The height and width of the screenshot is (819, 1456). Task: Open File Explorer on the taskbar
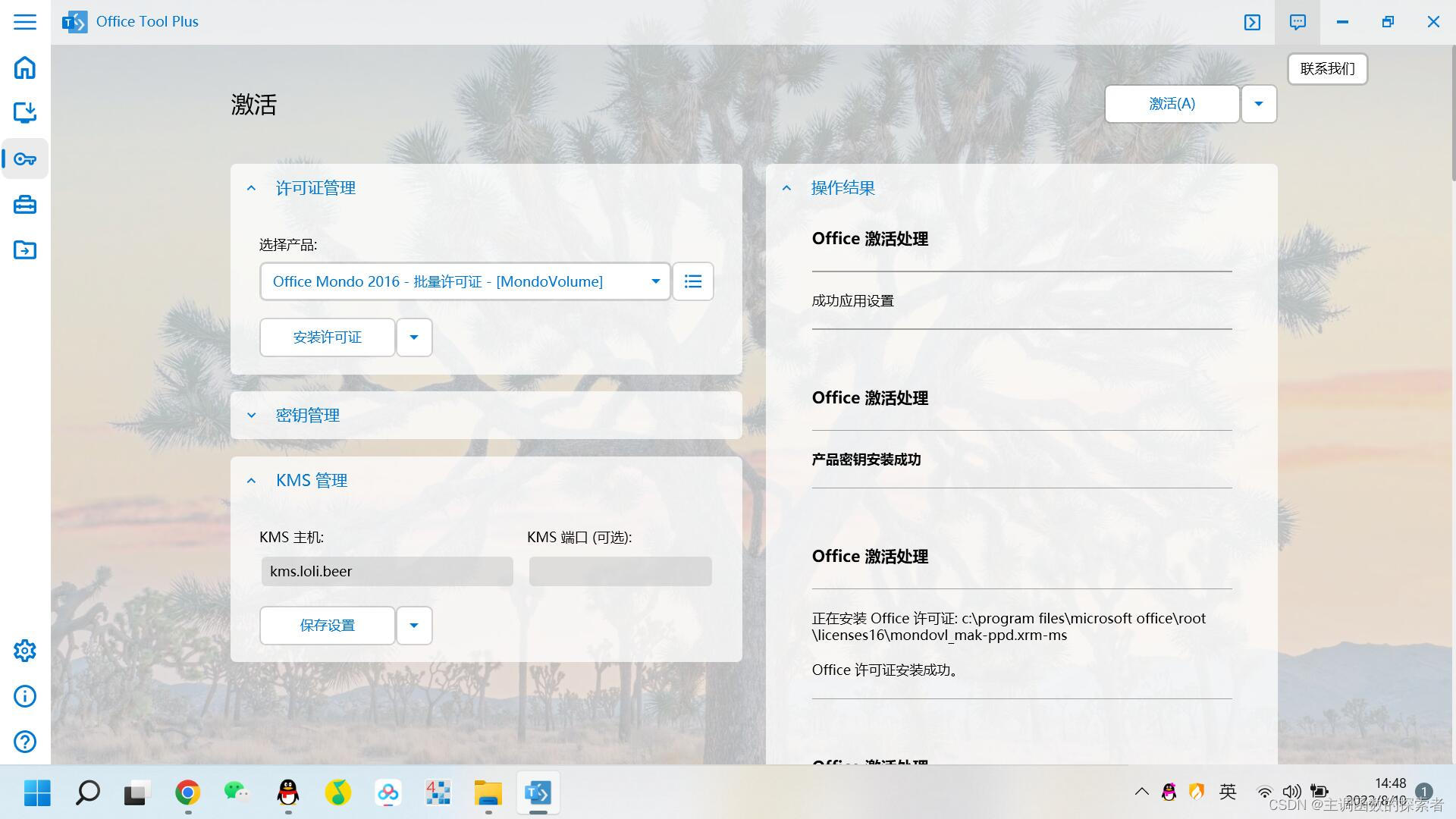click(x=488, y=792)
